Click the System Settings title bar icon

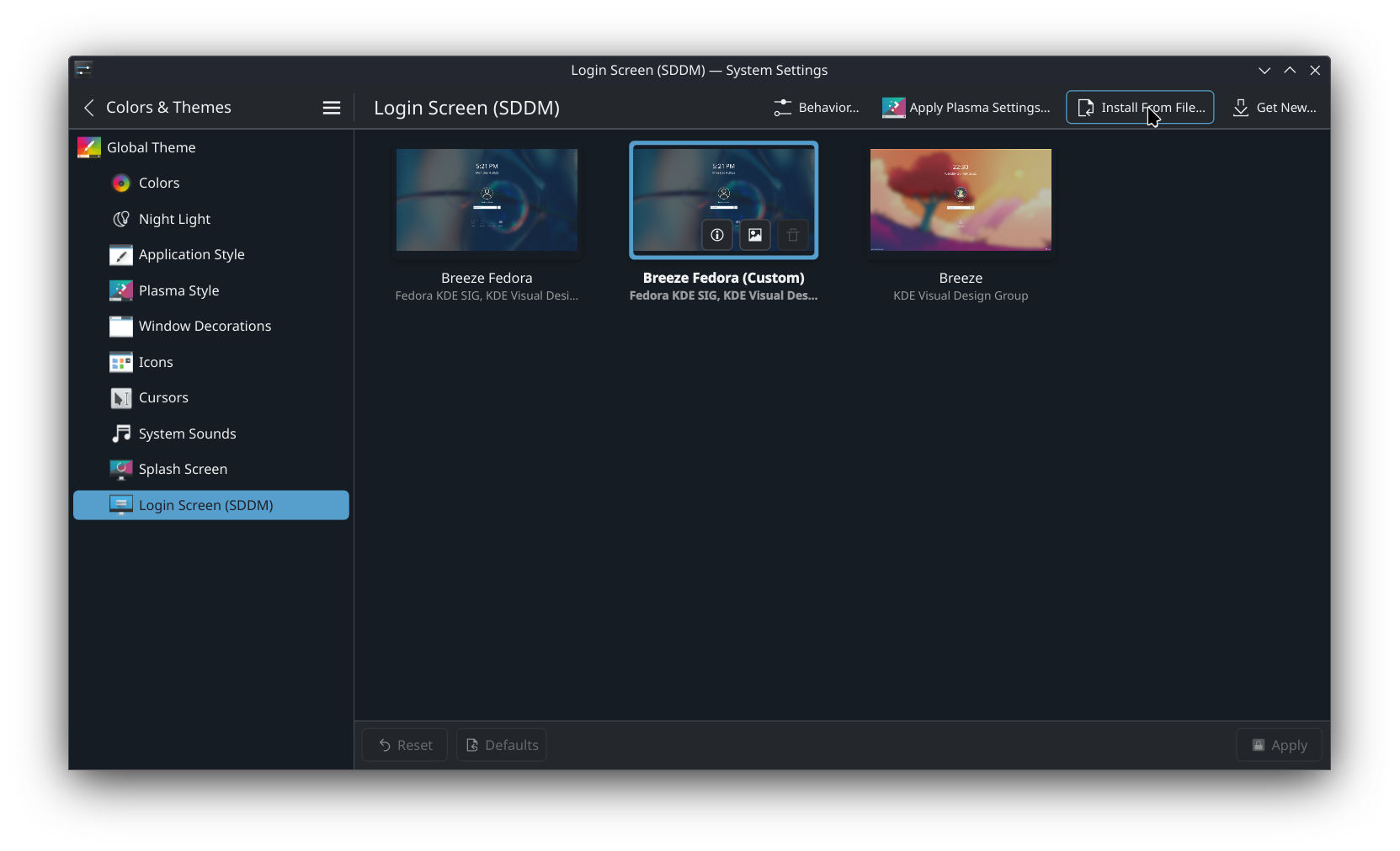tap(83, 69)
